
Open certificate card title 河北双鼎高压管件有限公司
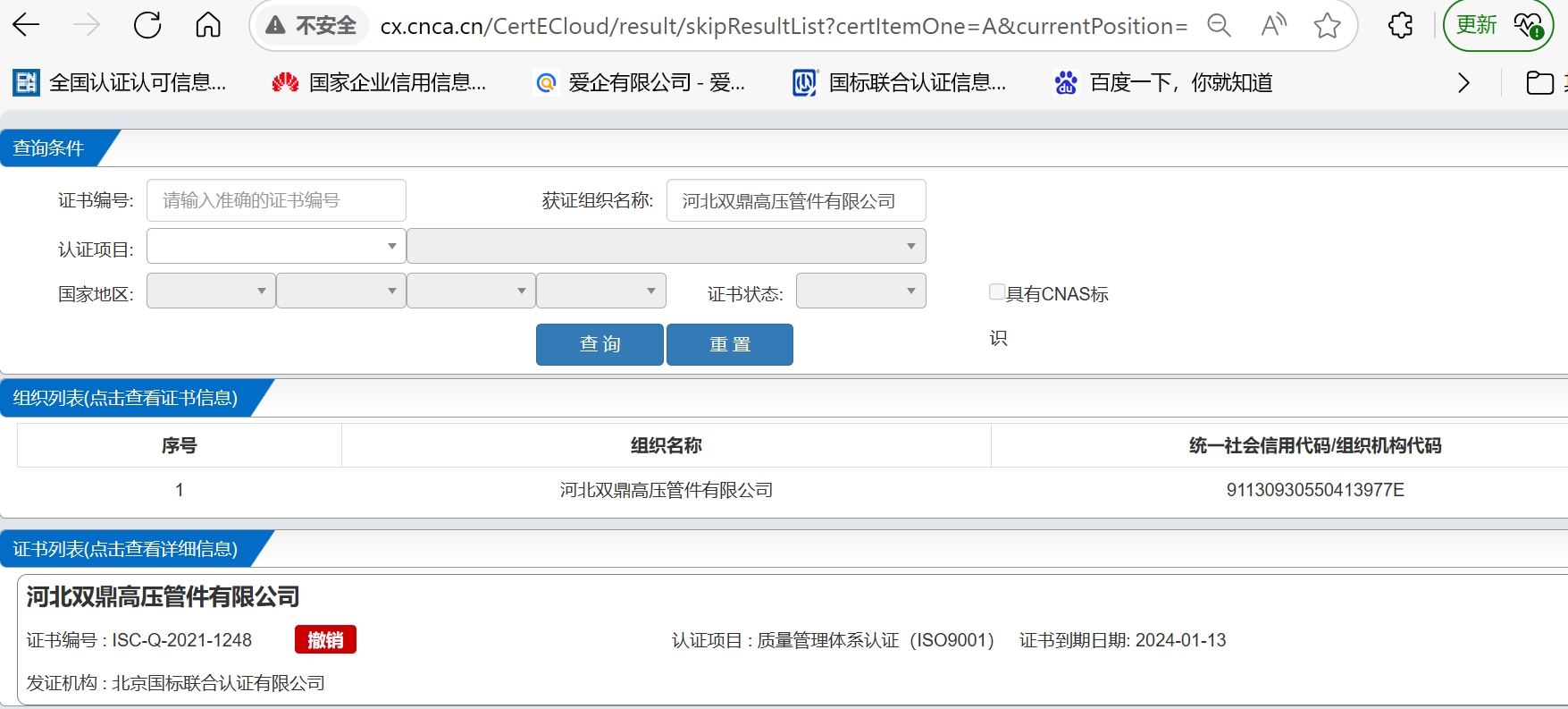(x=163, y=596)
